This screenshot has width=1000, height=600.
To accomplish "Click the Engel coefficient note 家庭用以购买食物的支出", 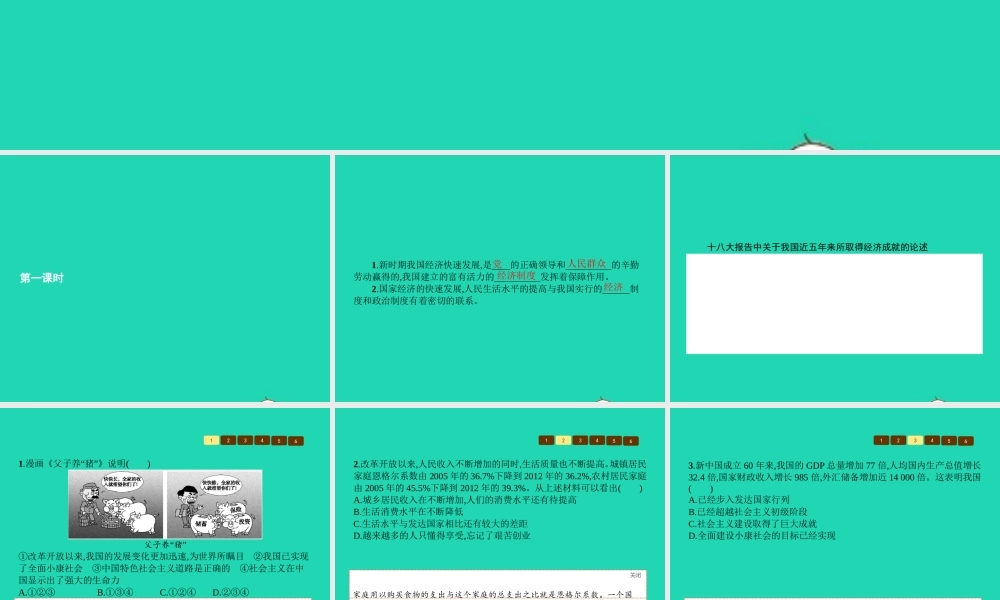I will [493, 594].
